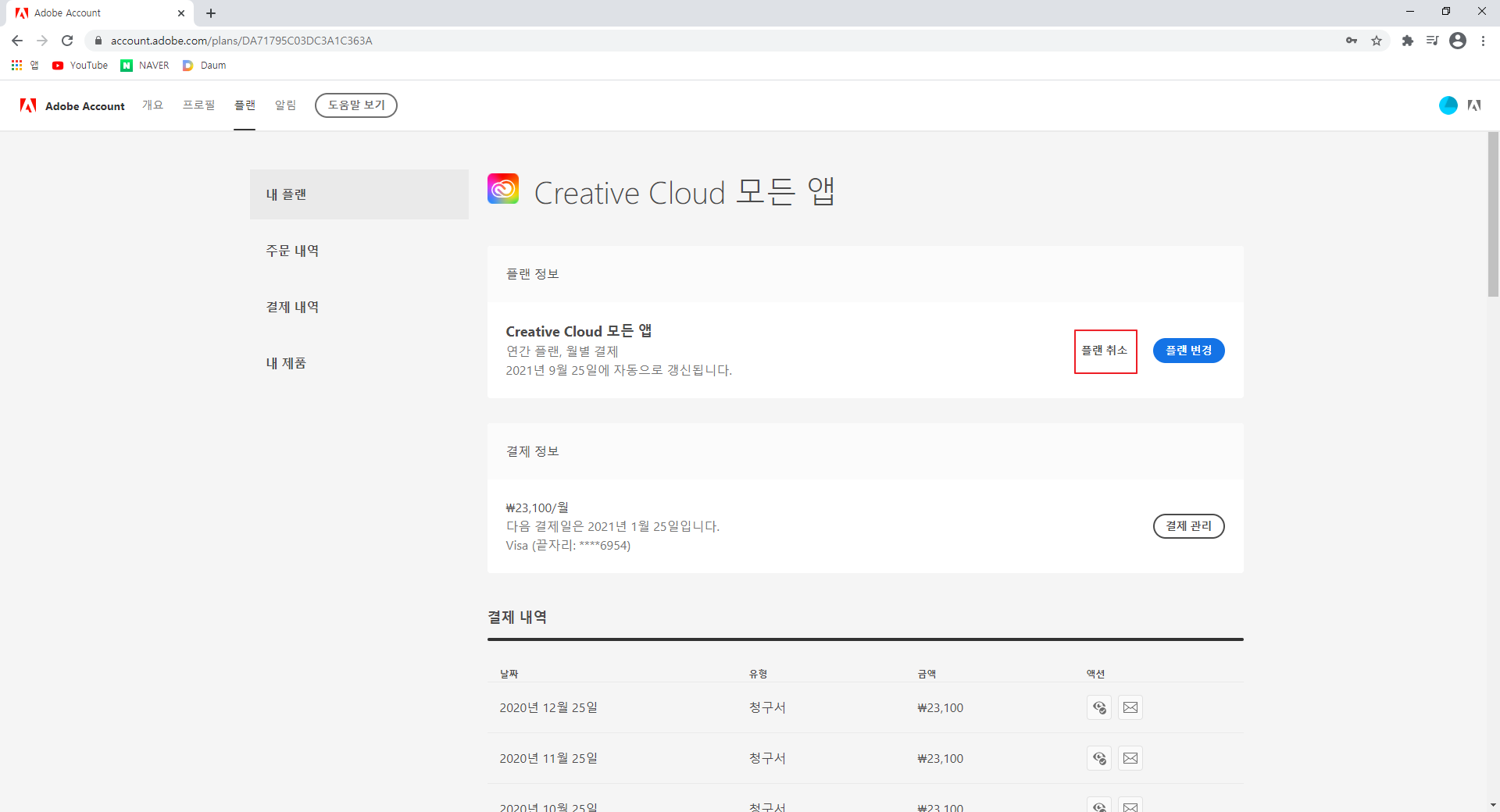Image resolution: width=1500 pixels, height=812 pixels.
Task: Open the media control icon
Action: pyautogui.click(x=1433, y=41)
